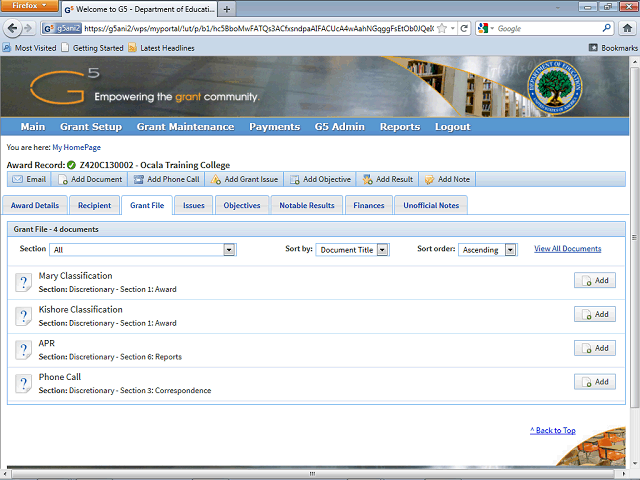Select the Welcome to G5 browser tab
The width and height of the screenshot is (640, 480).
tap(139, 9)
